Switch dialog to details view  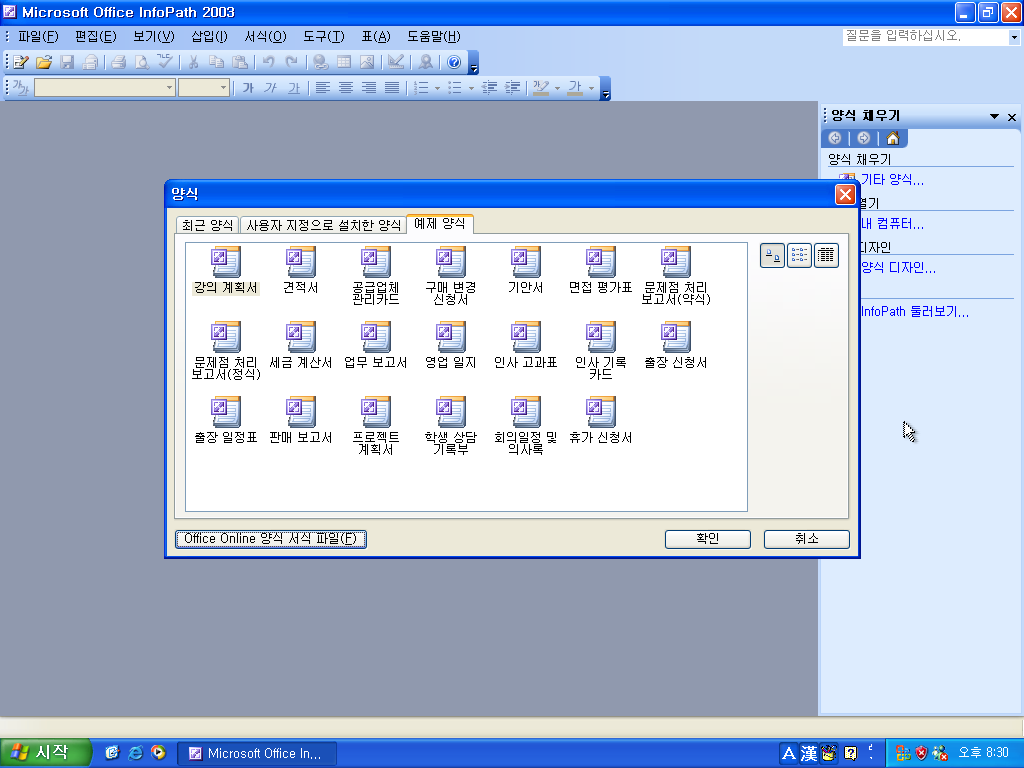826,255
